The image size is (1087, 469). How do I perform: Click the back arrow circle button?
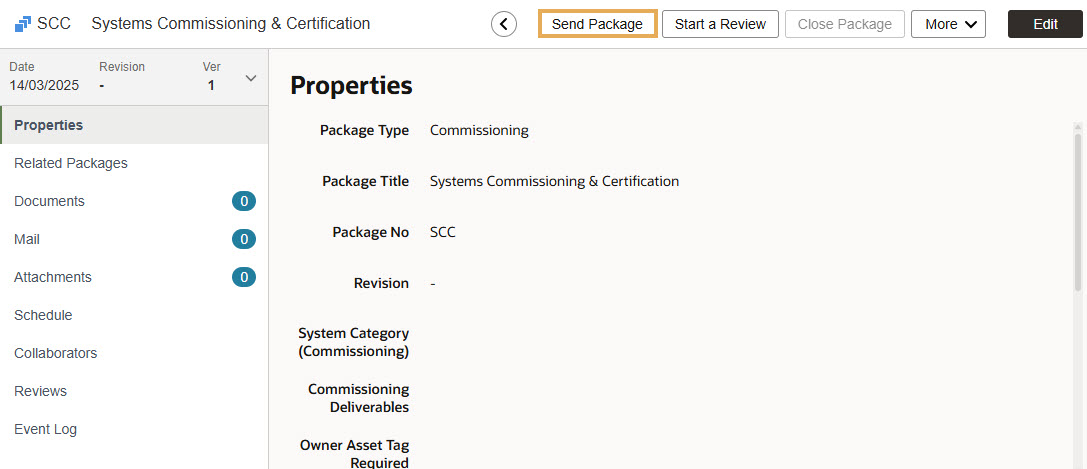click(x=504, y=24)
